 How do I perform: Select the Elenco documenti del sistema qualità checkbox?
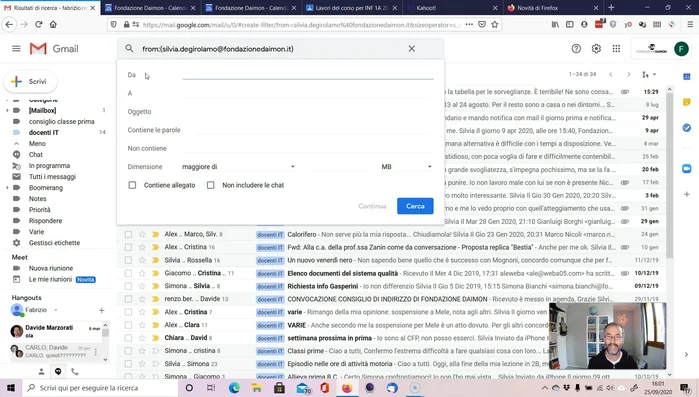click(x=128, y=273)
